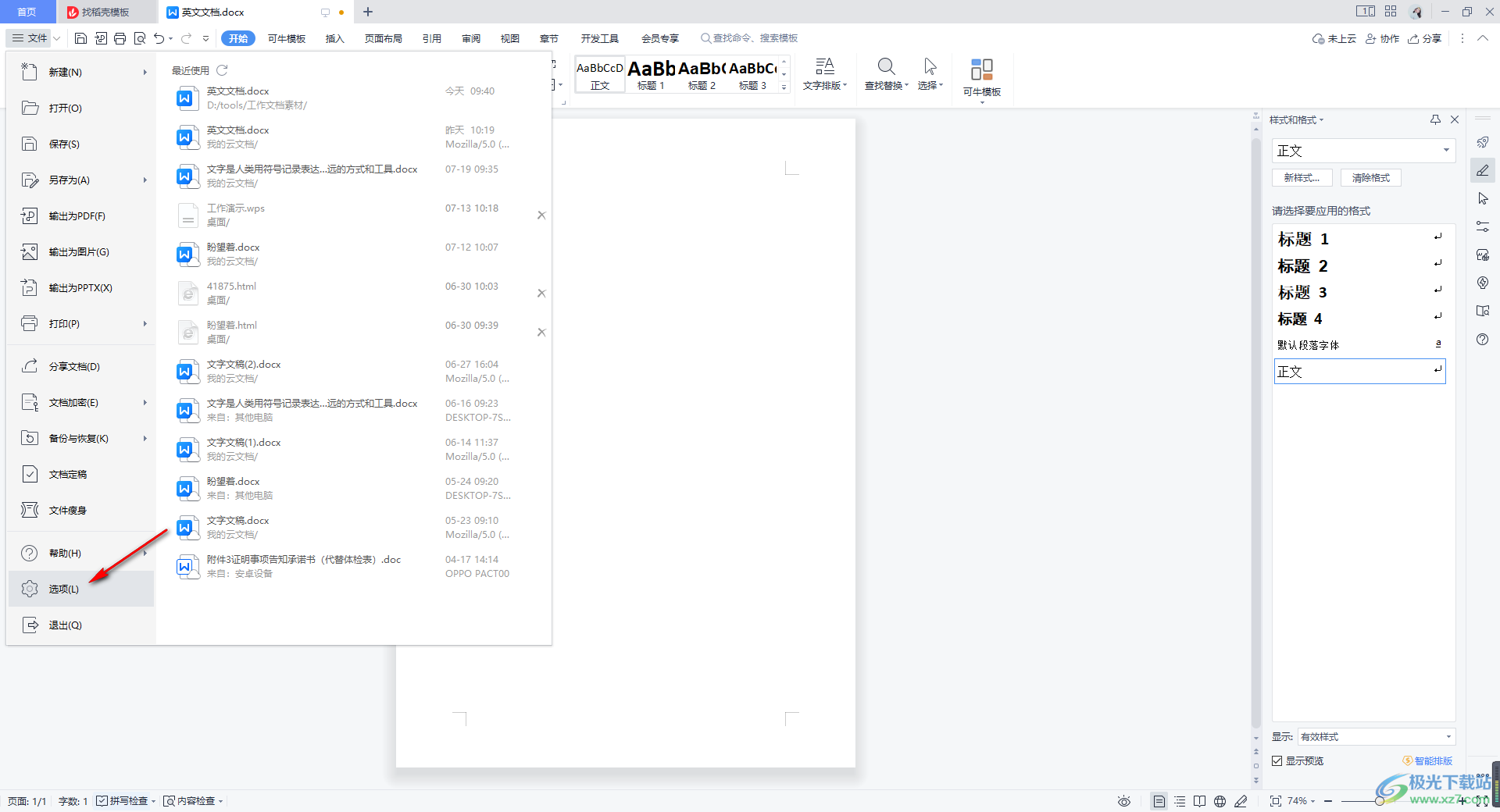The image size is (1500, 812).
Task: Add a new document tab with plus
Action: pyautogui.click(x=368, y=12)
